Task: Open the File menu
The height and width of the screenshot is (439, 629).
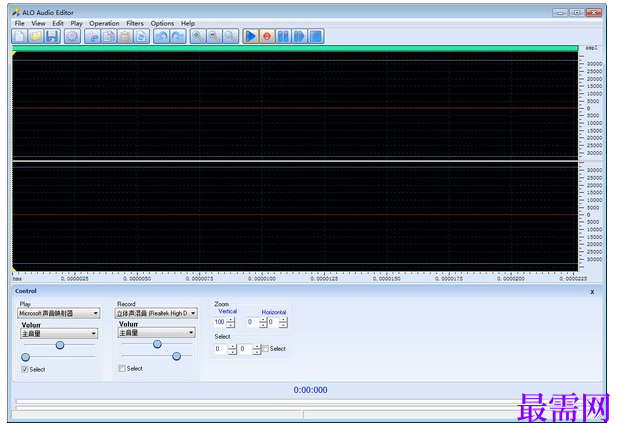Action: pyautogui.click(x=19, y=23)
